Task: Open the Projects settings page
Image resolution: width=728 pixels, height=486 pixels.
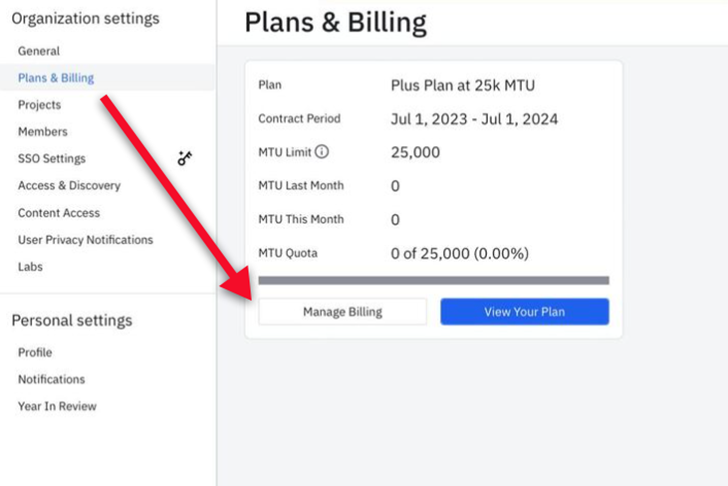Action: click(39, 105)
